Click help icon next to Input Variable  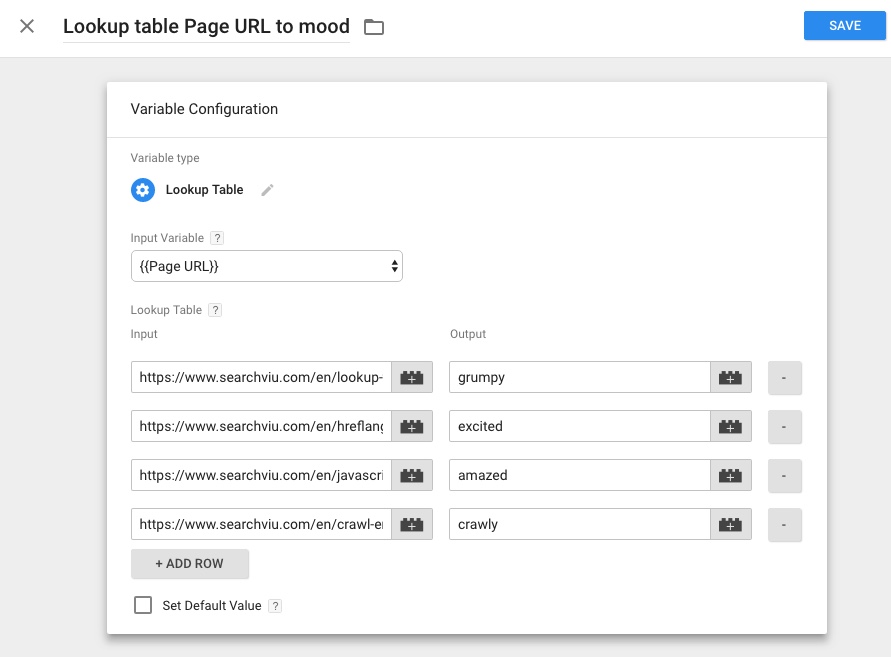pyautogui.click(x=217, y=238)
